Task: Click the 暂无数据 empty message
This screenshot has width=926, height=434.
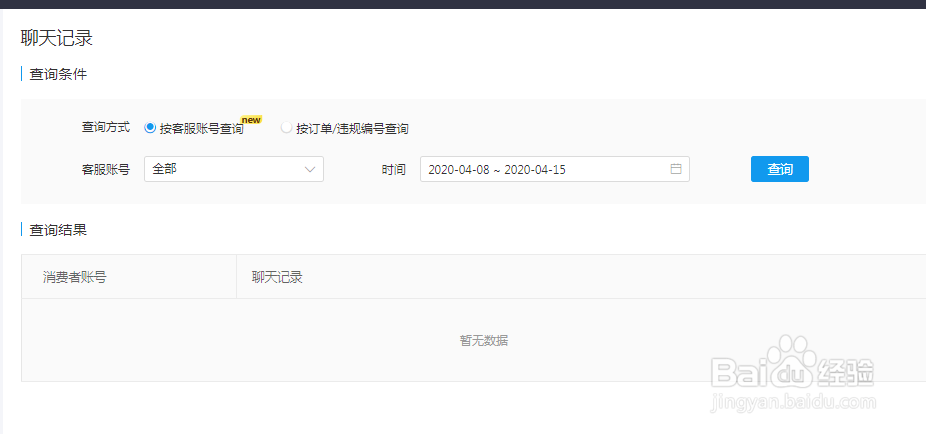Action: pos(484,341)
